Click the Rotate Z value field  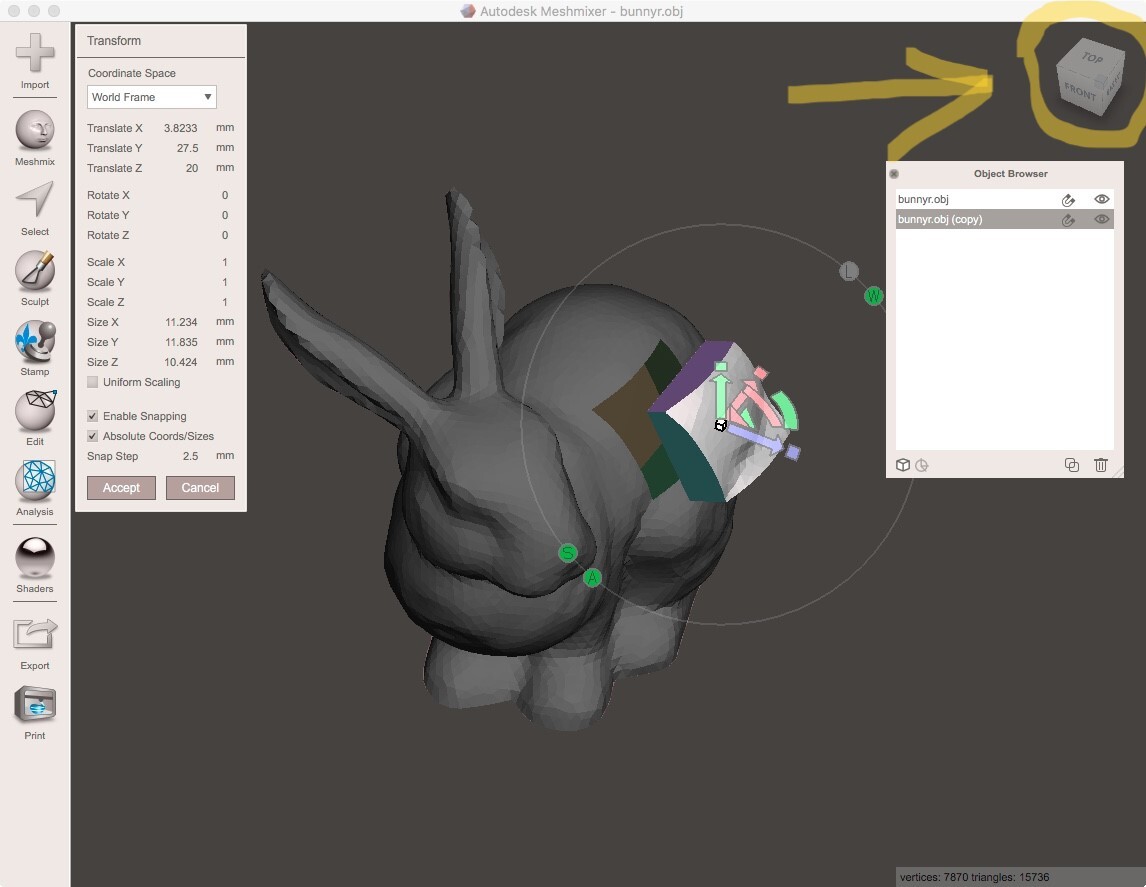pyautogui.click(x=224, y=235)
